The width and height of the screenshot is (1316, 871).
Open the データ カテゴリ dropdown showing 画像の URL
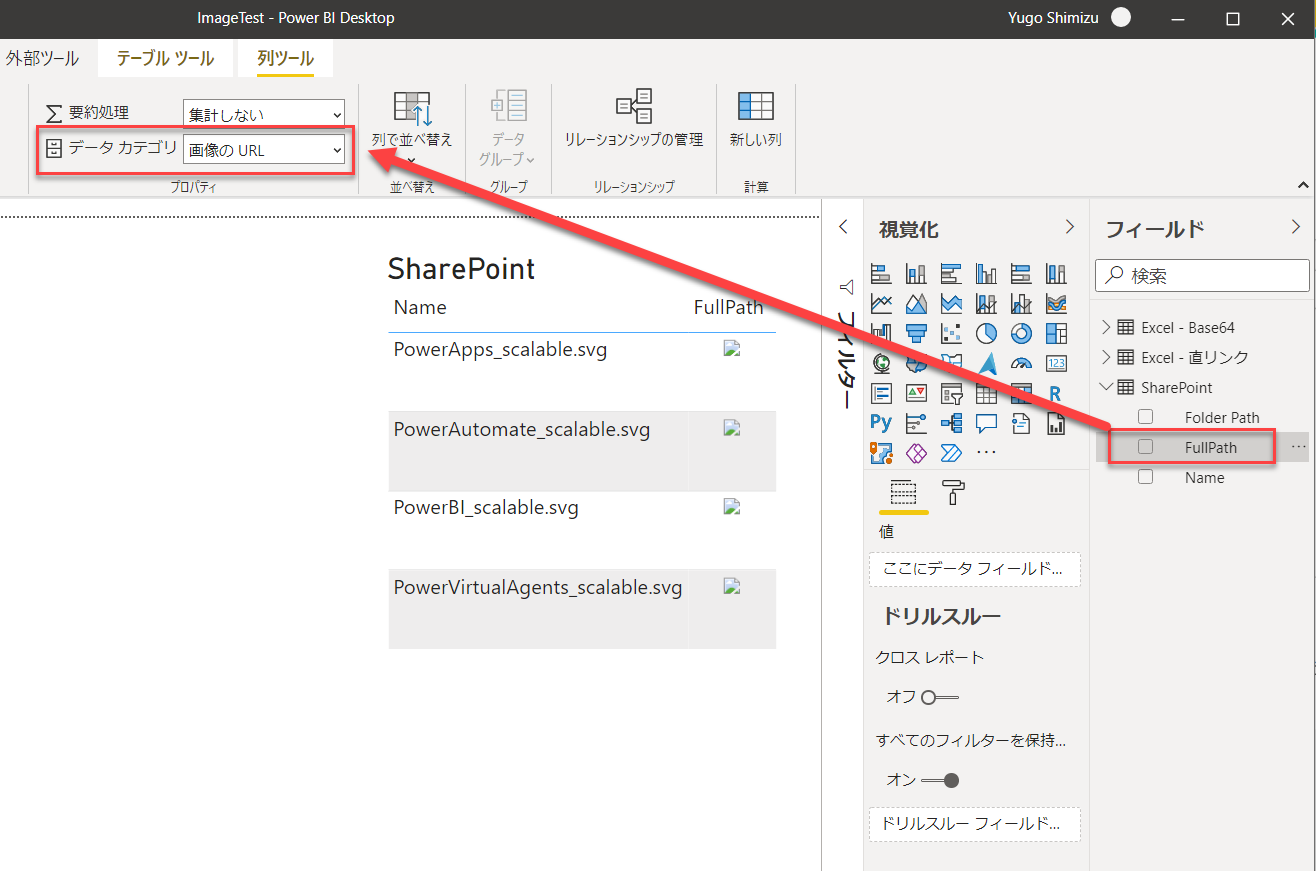pyautogui.click(x=264, y=150)
